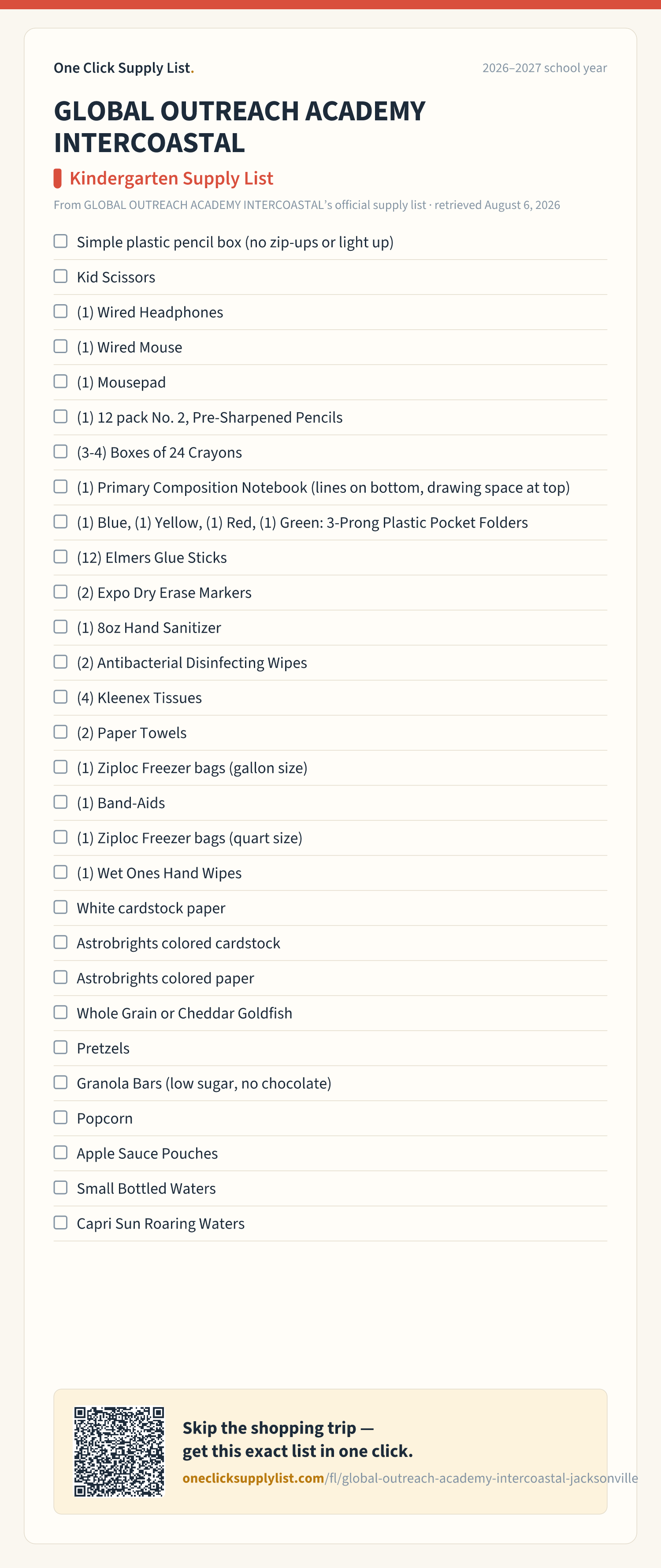
Task: Tick the Apple Sauce Pouches checkbox
Action: tap(60, 1153)
